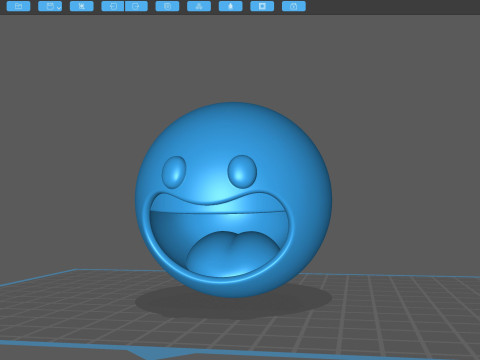480x360 pixels.
Task: Click the square frame icon button in the toolbar
Action: [262, 6]
